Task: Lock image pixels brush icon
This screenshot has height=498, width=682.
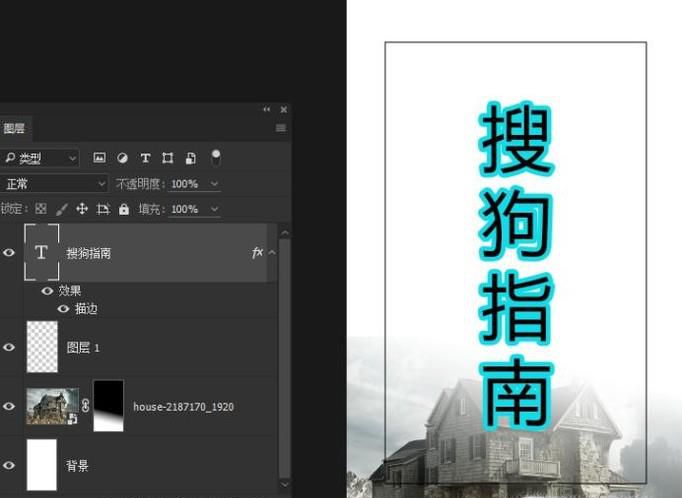Action: pos(62,209)
